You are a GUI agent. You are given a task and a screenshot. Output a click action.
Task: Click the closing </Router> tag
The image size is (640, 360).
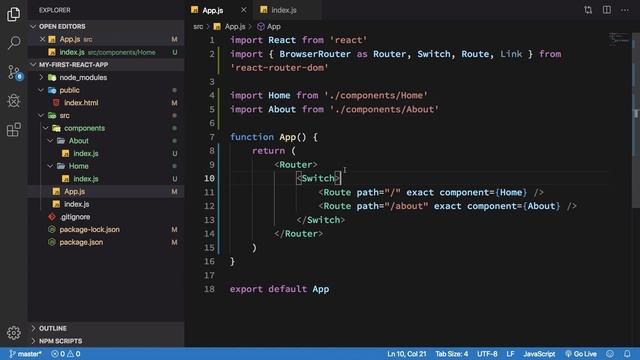pos(298,233)
